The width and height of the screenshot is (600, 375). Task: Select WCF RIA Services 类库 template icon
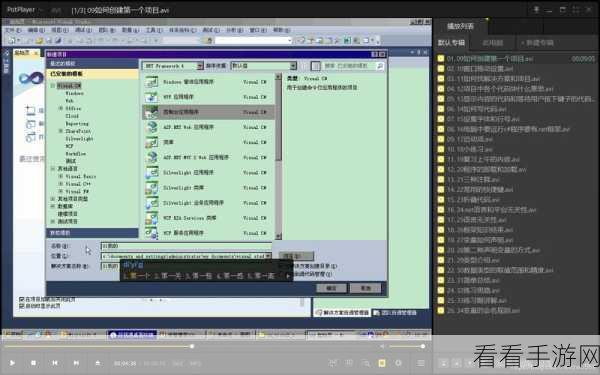(x=152, y=218)
